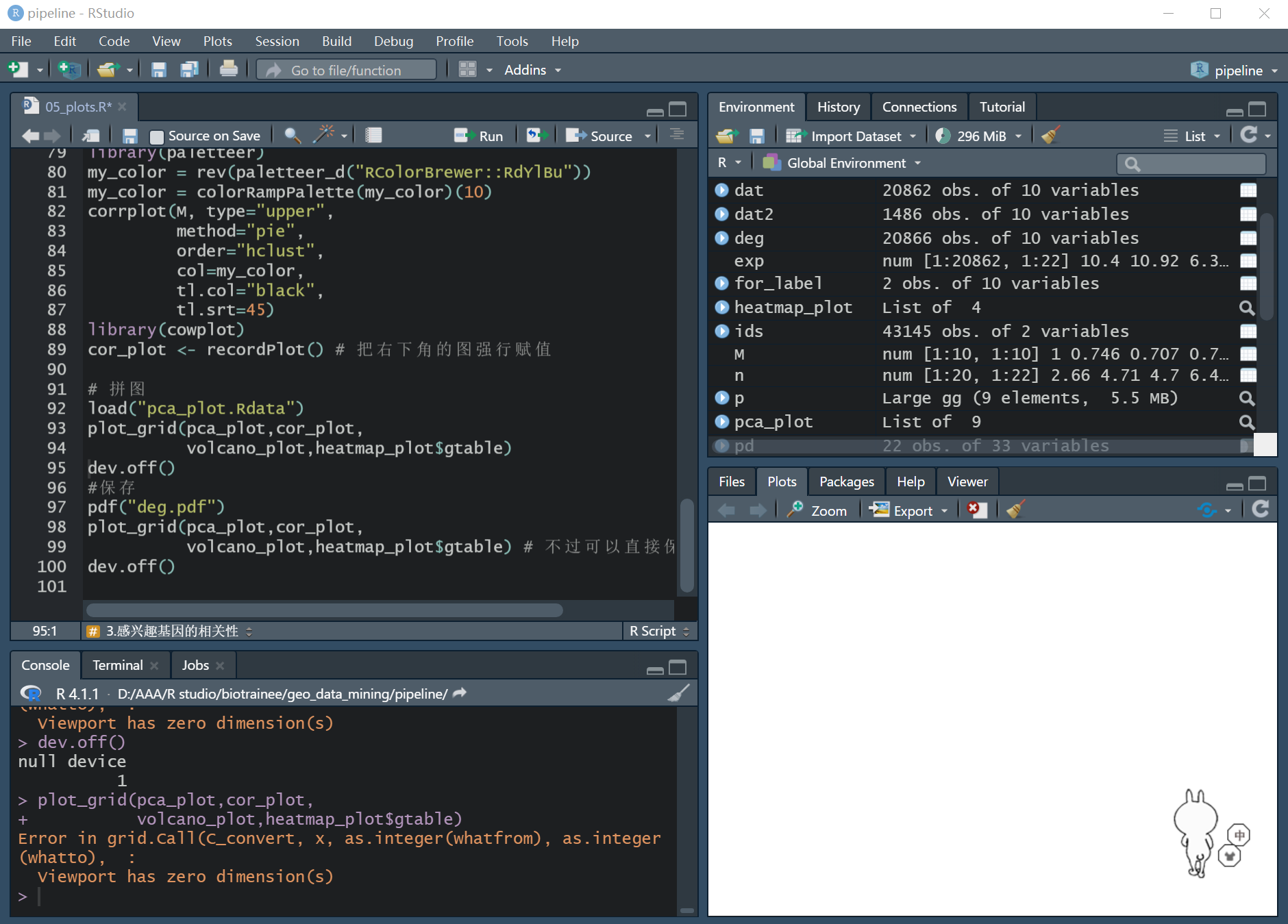
Task: Toggle the Source on Save checkbox
Action: point(157,135)
